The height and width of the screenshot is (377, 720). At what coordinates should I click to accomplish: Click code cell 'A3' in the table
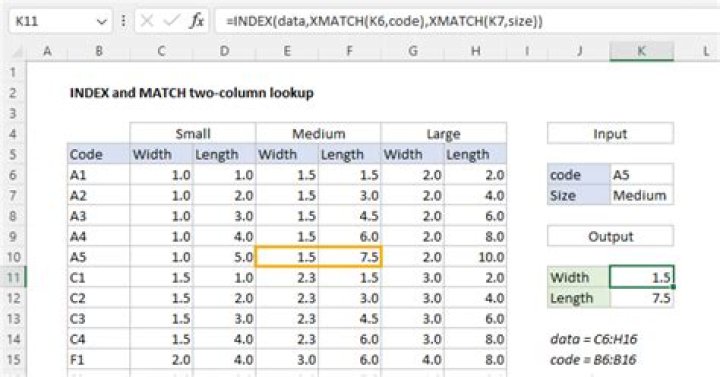pos(98,216)
